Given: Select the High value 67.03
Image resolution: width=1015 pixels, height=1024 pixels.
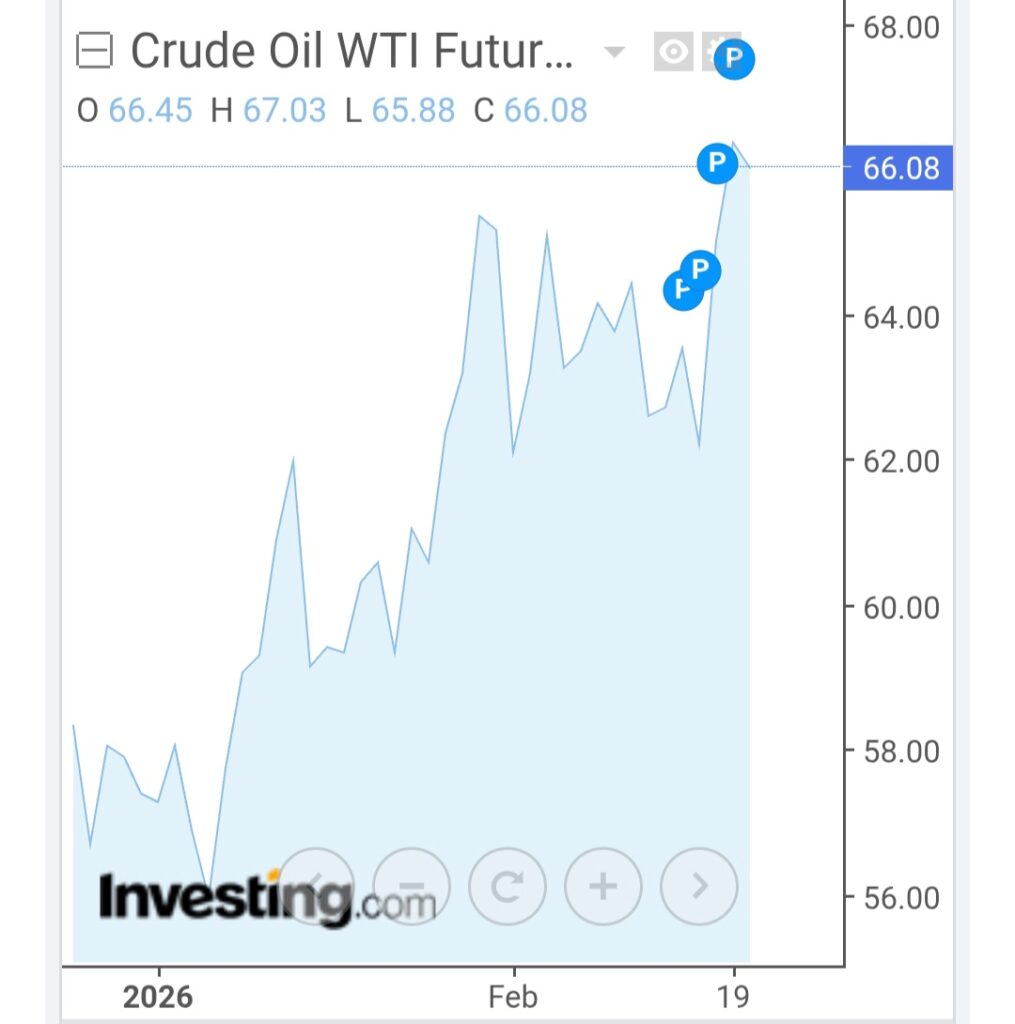Looking at the screenshot, I should tap(284, 110).
